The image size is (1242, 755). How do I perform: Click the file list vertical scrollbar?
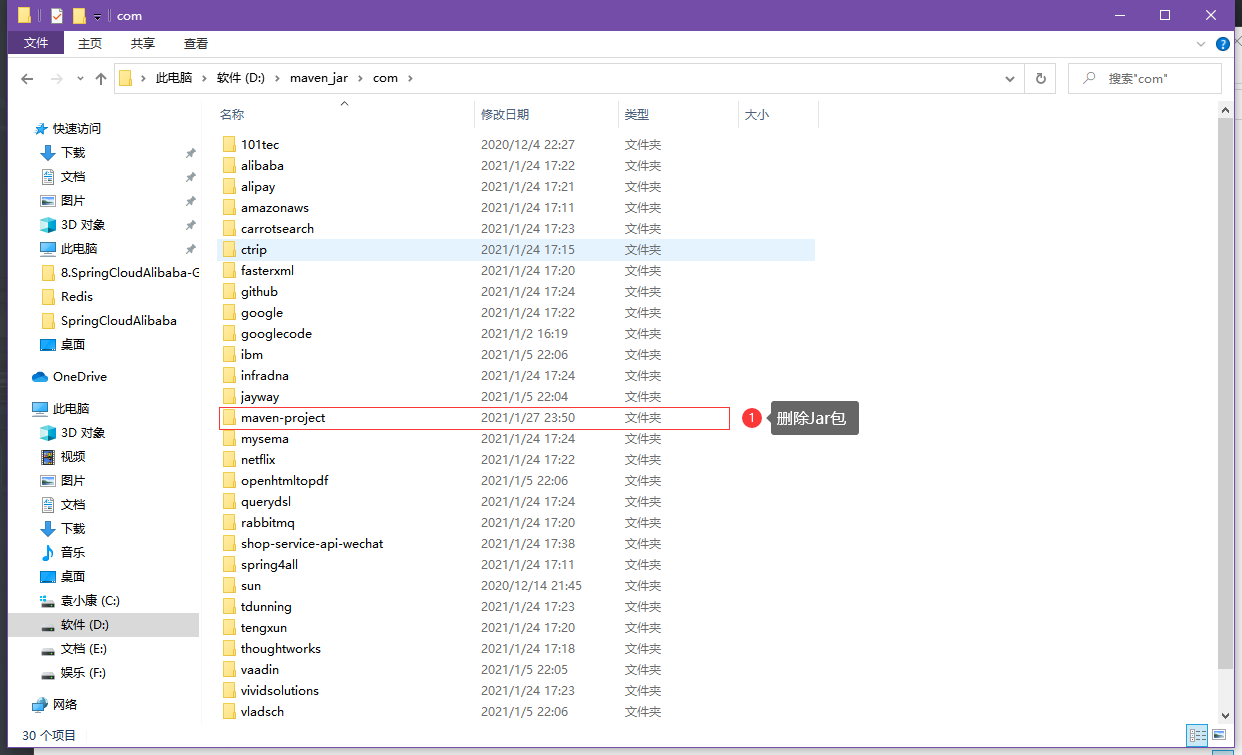[x=1226, y=392]
